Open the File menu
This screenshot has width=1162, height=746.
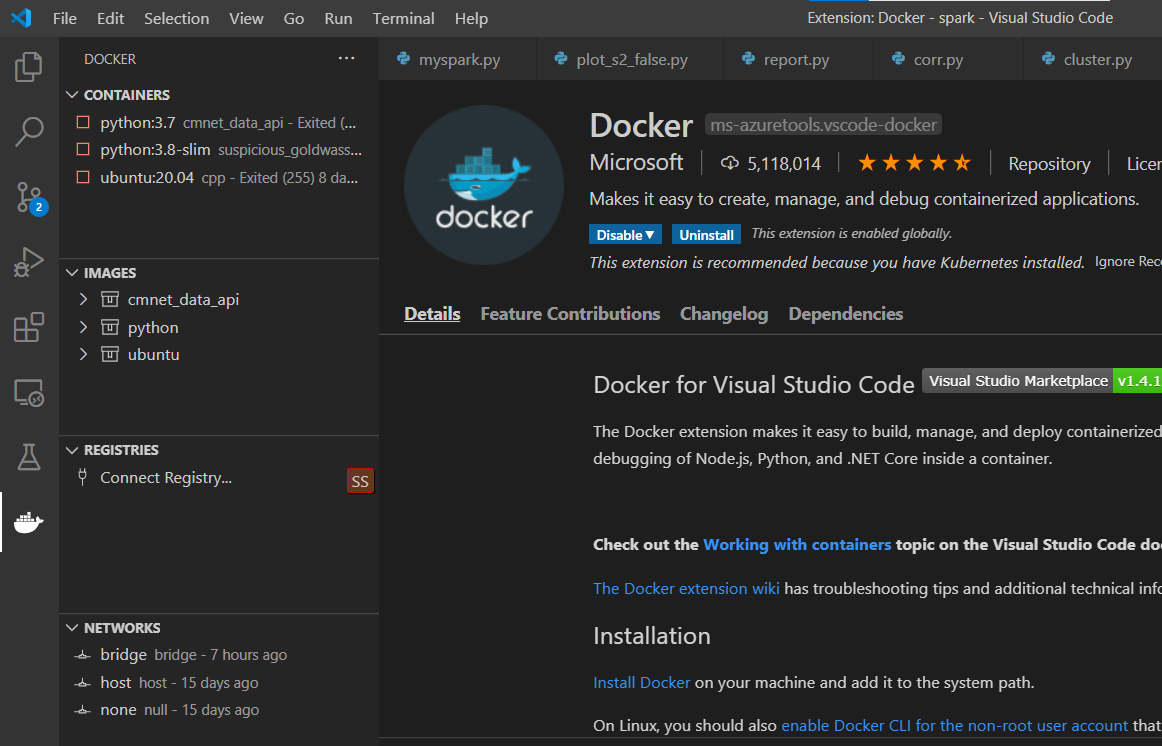coord(64,19)
